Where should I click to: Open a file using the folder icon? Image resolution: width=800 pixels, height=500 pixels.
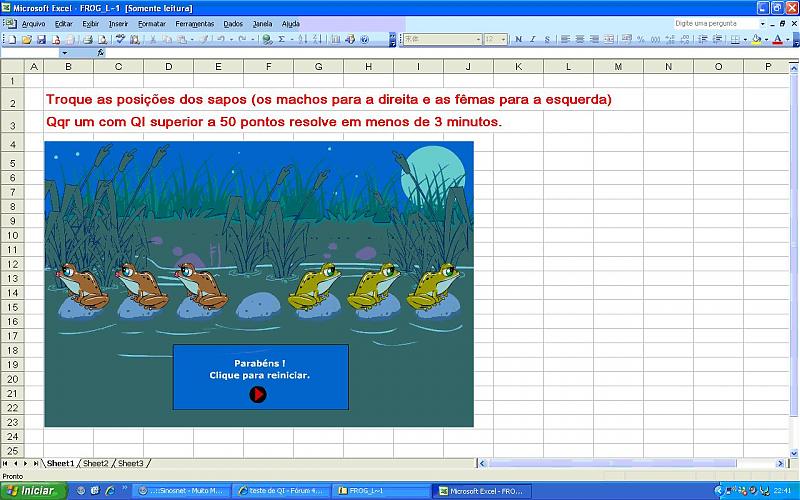[27, 39]
